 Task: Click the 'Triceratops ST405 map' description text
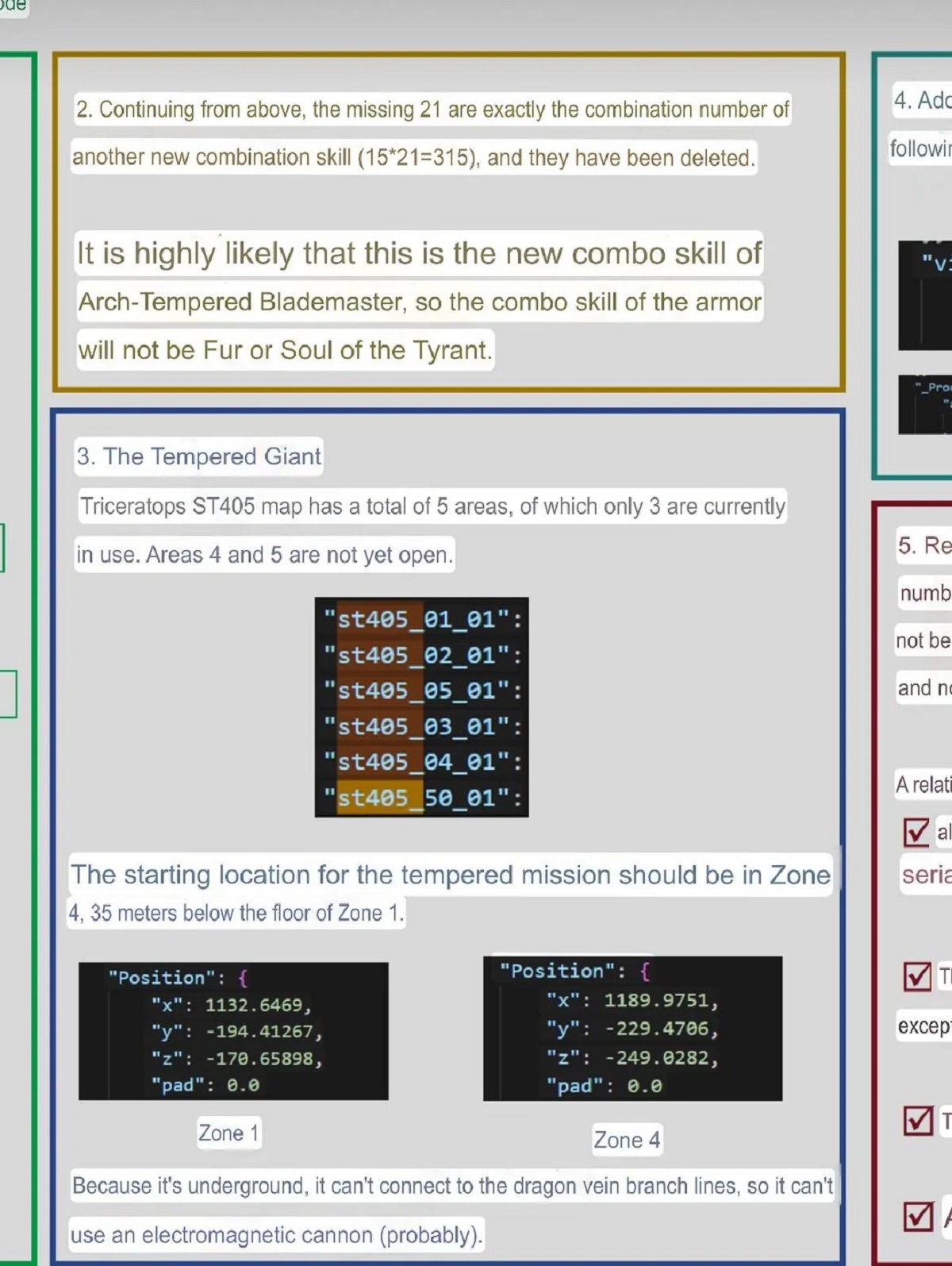[x=432, y=506]
